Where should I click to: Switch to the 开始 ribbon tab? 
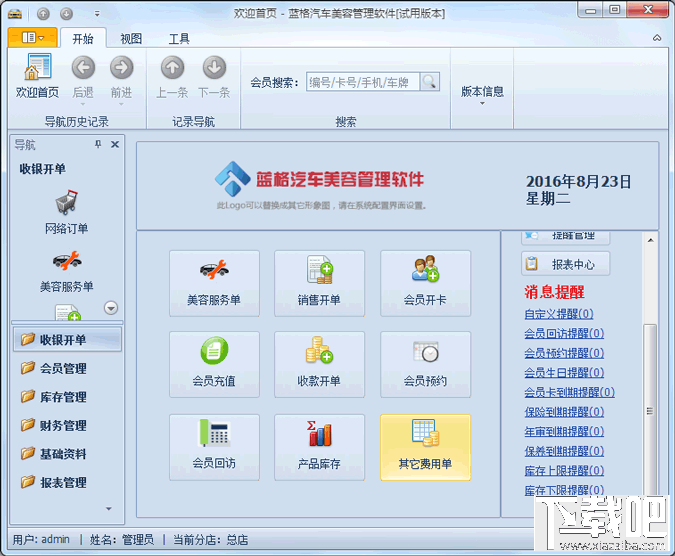click(83, 39)
